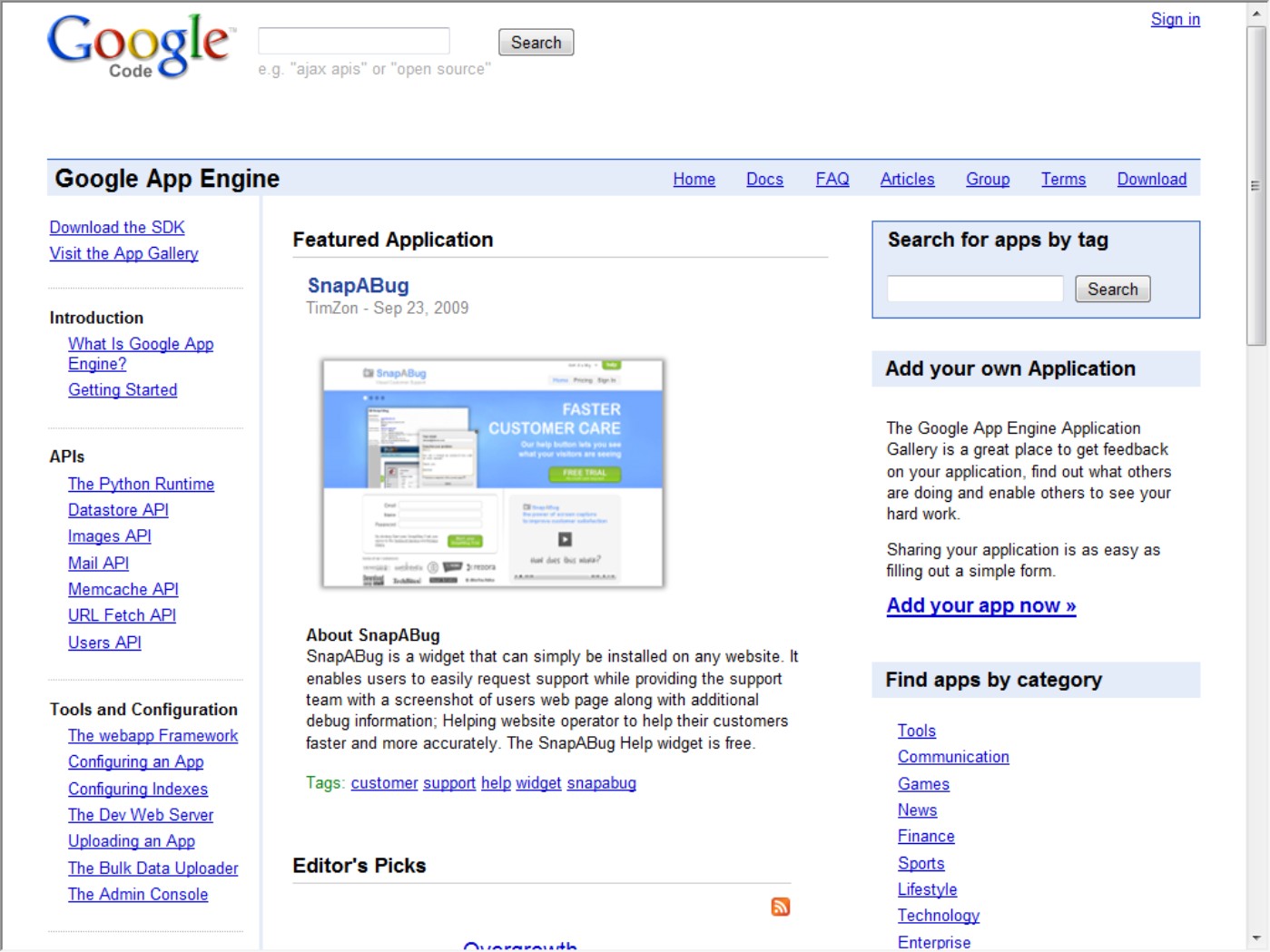
Task: Select the help tag link
Action: coord(497,783)
